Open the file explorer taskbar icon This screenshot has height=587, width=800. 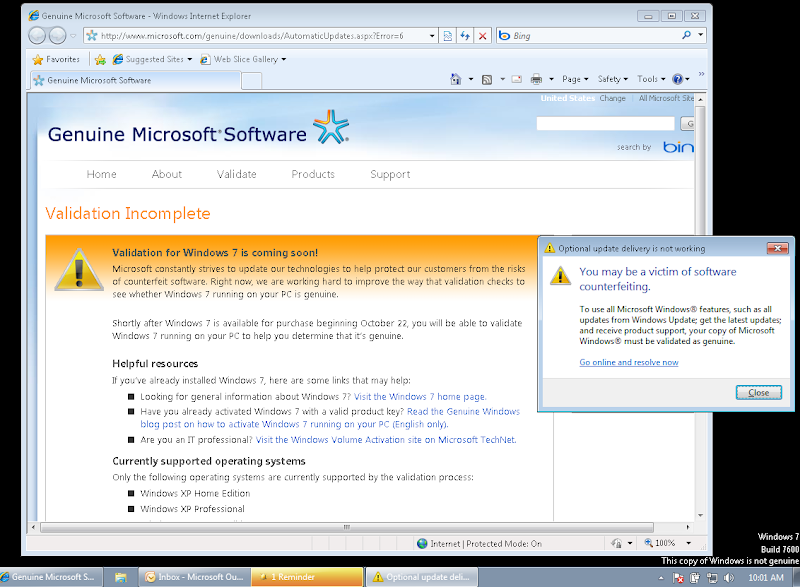coord(120,577)
